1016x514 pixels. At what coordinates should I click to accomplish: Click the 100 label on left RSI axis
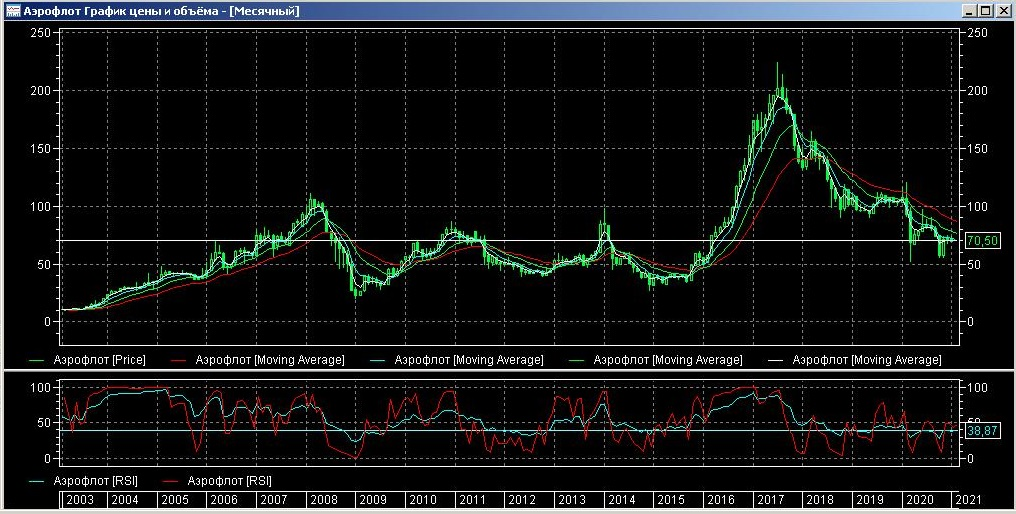[x=40, y=388]
